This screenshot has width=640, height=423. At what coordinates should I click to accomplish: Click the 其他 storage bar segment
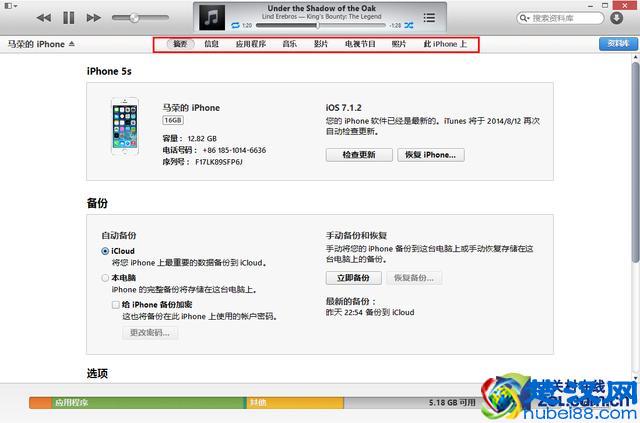click(295, 403)
